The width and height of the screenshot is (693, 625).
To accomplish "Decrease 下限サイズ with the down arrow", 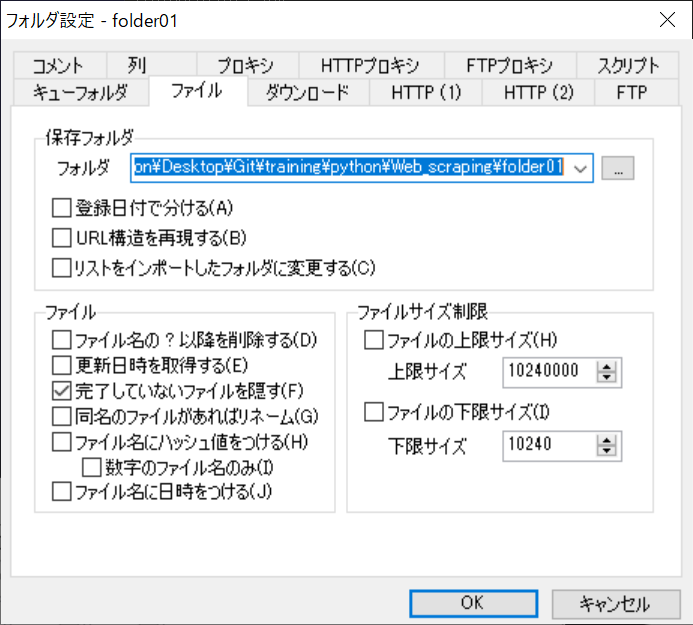I will point(607,451).
